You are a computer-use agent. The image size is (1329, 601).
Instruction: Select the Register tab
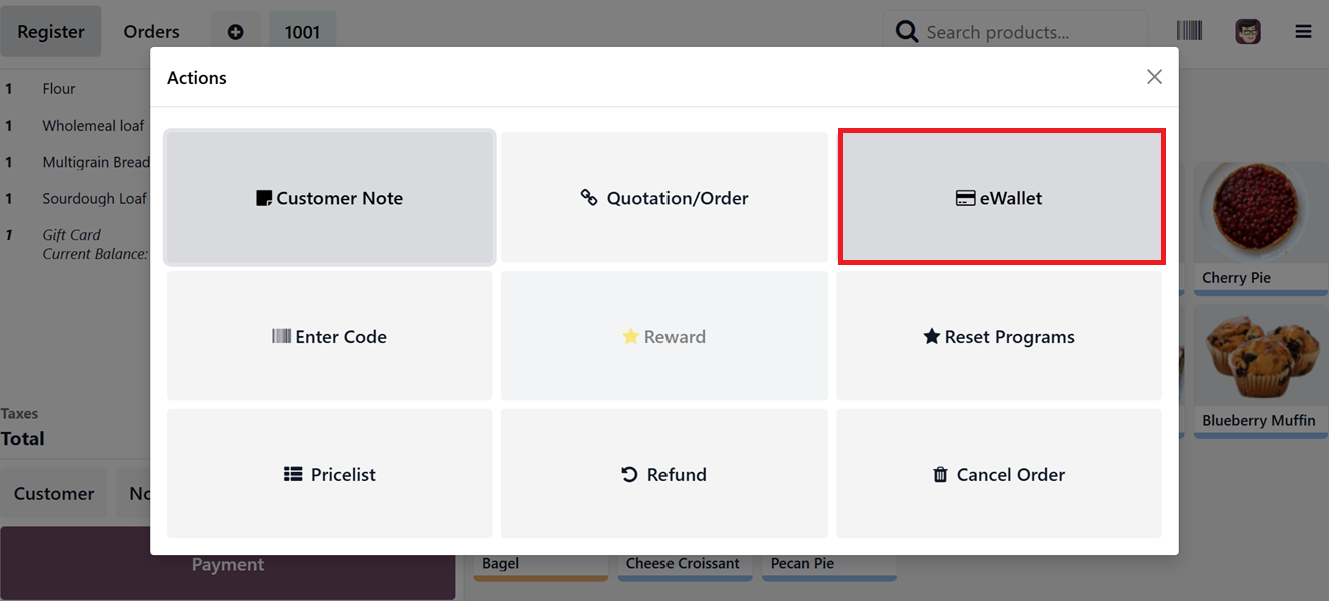point(51,31)
